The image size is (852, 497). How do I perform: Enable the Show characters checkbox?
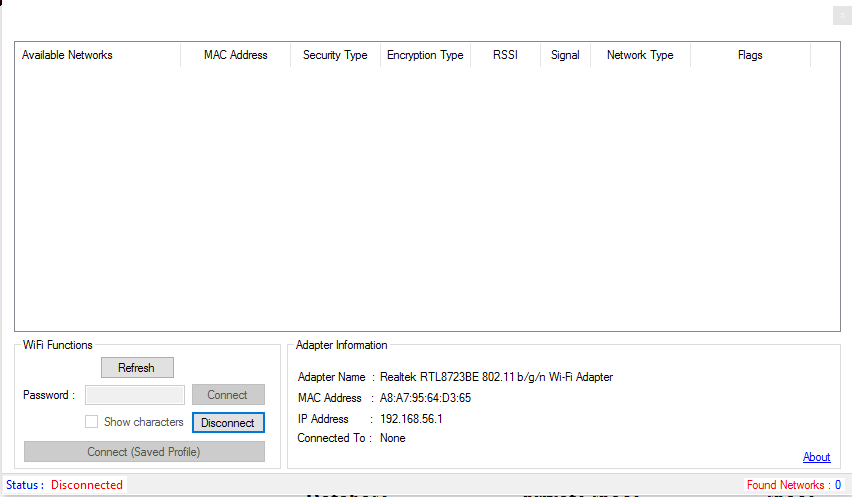click(x=92, y=422)
